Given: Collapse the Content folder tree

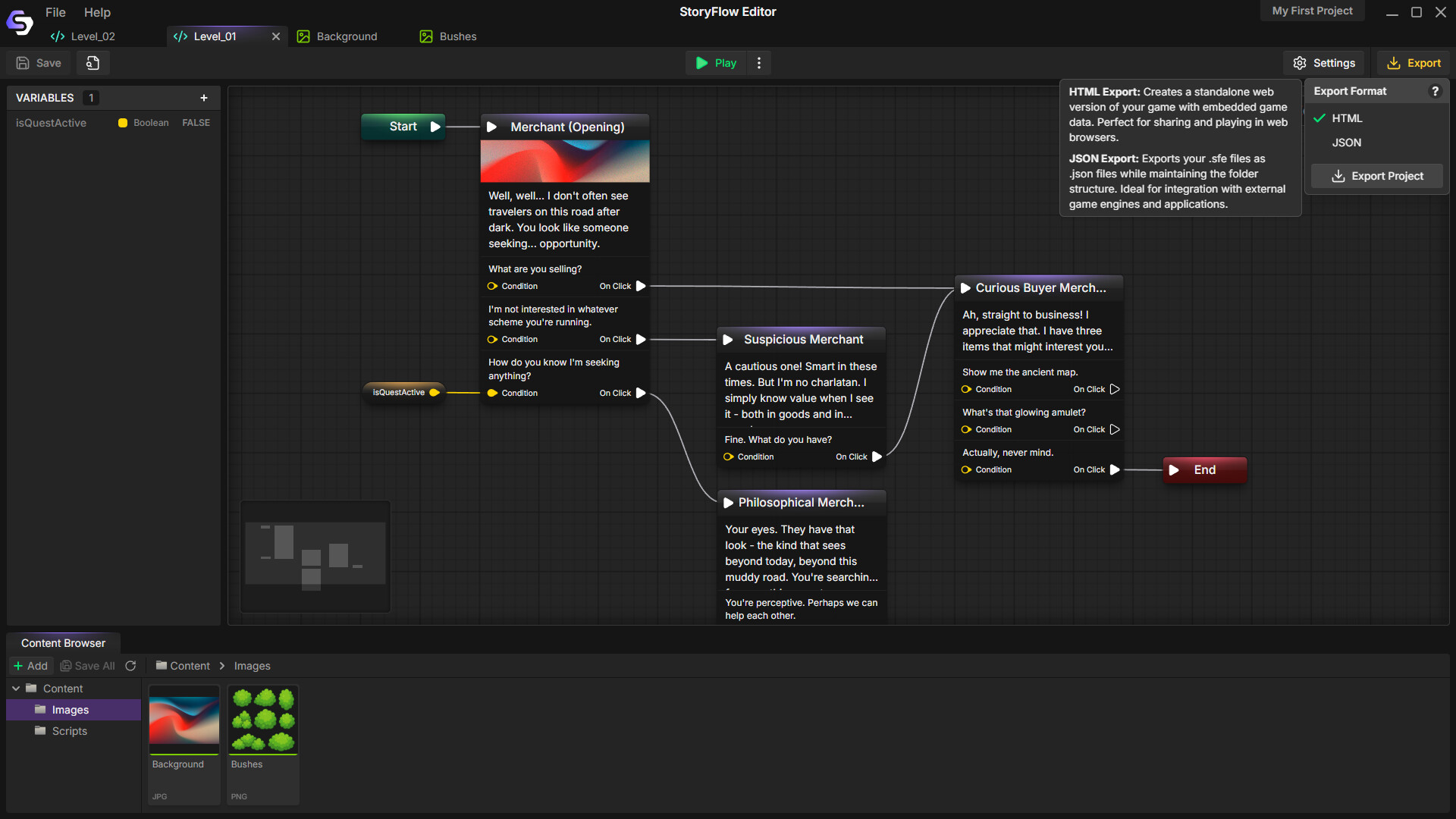Looking at the screenshot, I should (x=16, y=689).
